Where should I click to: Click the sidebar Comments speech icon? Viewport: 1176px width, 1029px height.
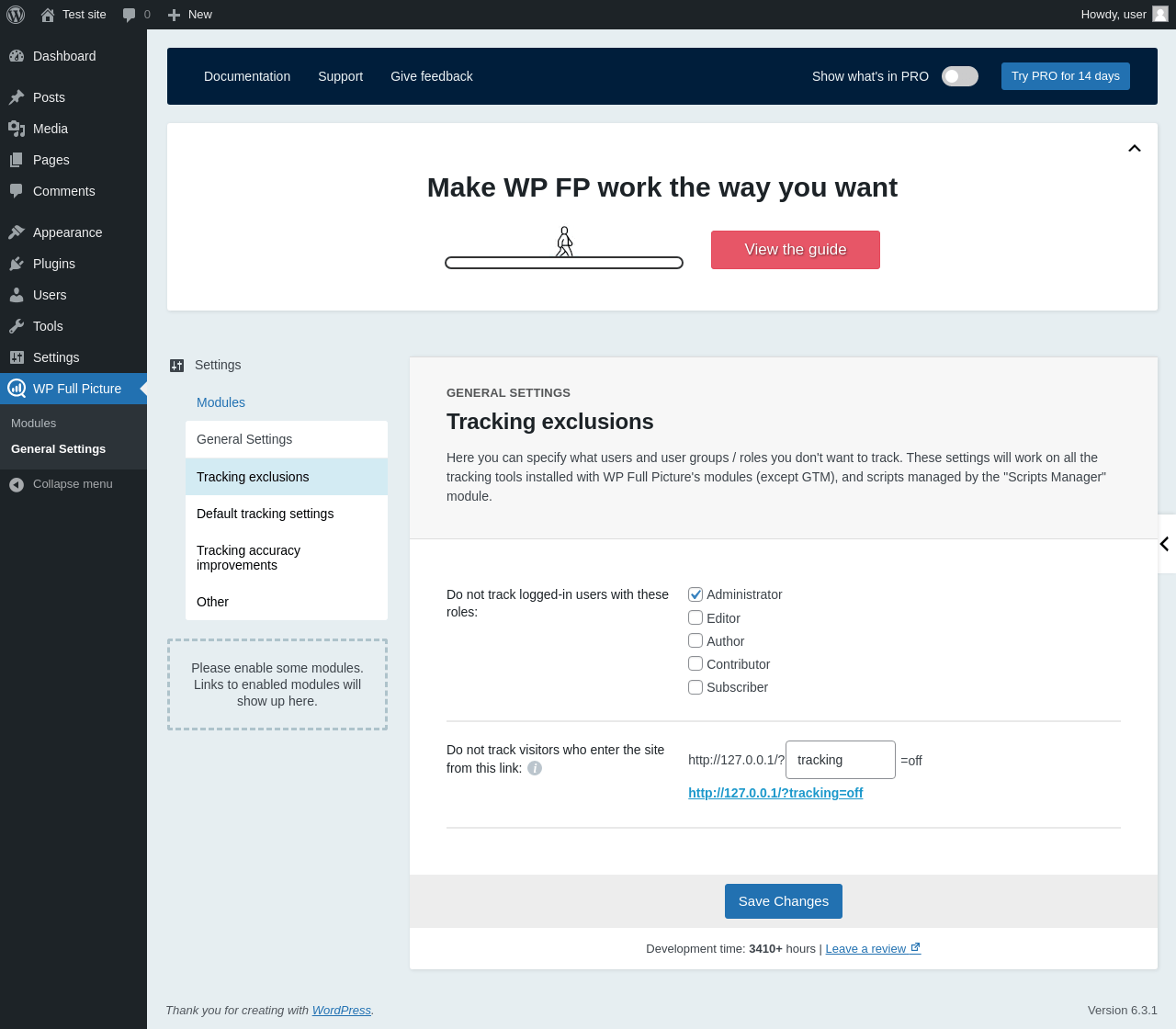pyautogui.click(x=17, y=191)
